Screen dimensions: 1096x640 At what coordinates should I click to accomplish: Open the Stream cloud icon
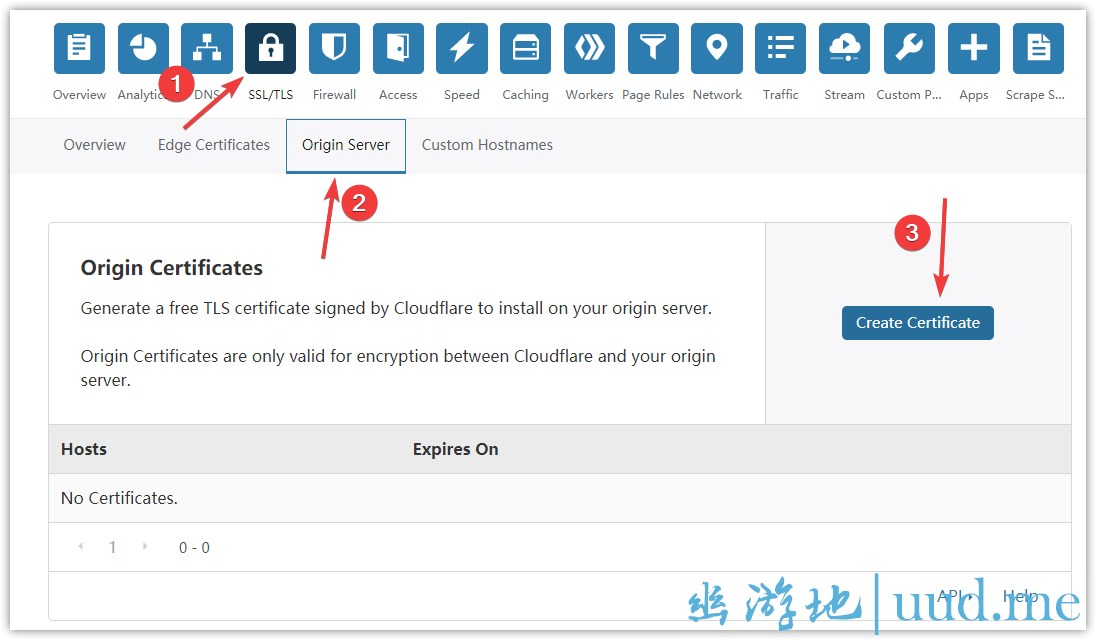(844, 49)
